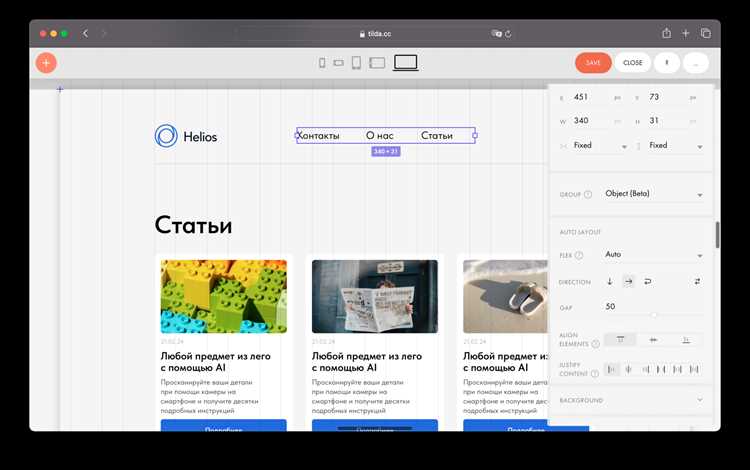Image resolution: width=750 pixels, height=470 pixels.
Task: Click the reverse order swap icon
Action: click(x=697, y=282)
